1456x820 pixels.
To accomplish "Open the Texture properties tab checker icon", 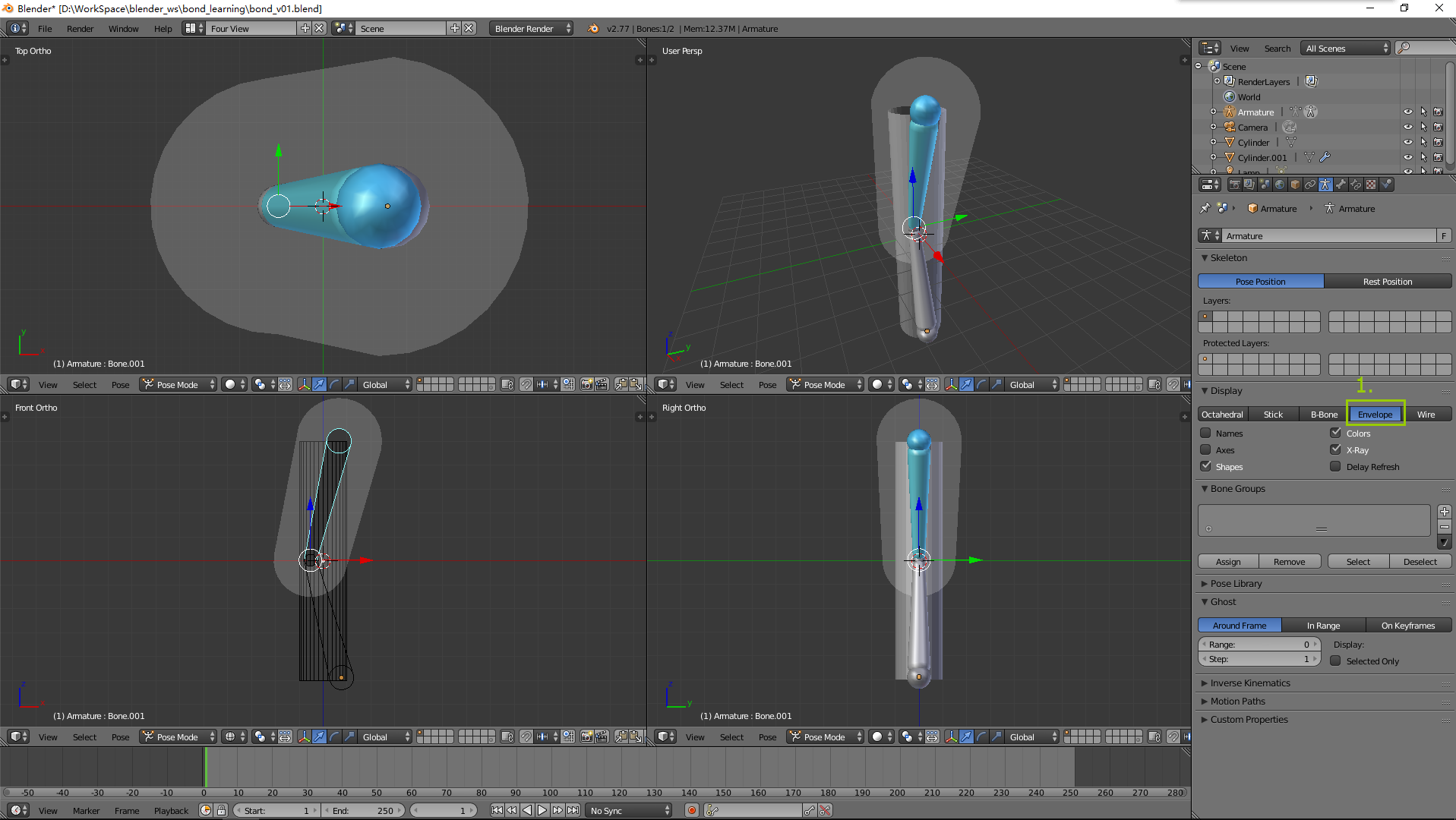I will pyautogui.click(x=1371, y=184).
